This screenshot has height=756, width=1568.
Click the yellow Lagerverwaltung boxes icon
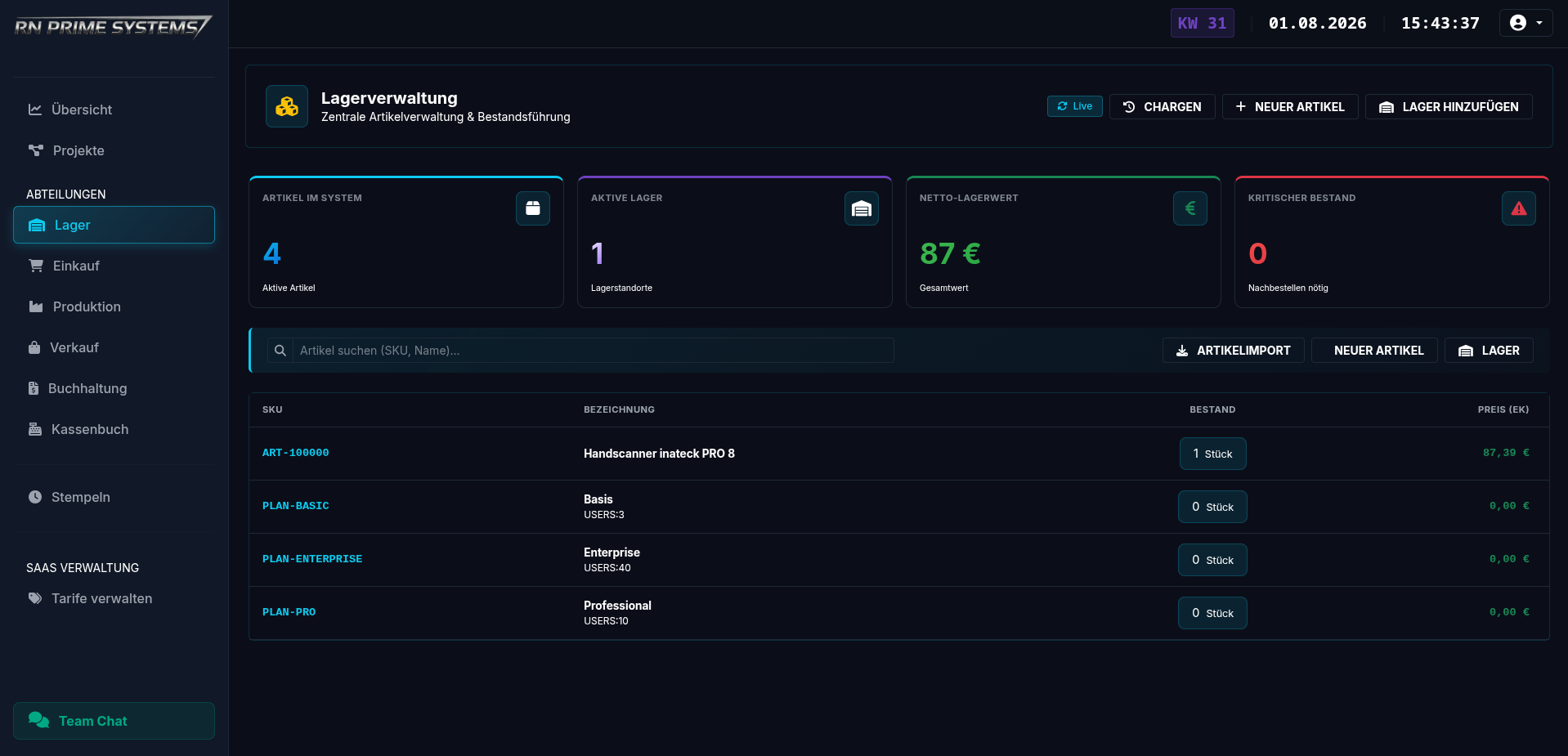[287, 106]
